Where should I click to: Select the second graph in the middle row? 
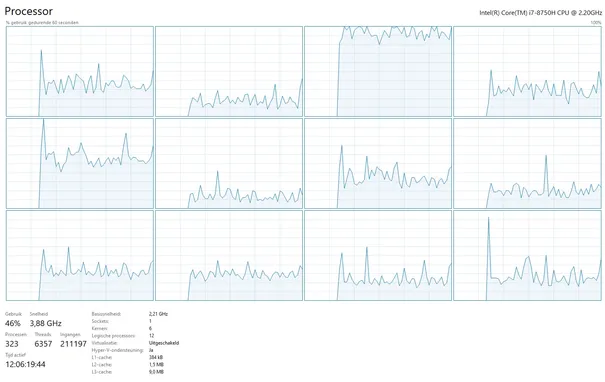pyautogui.click(x=229, y=164)
